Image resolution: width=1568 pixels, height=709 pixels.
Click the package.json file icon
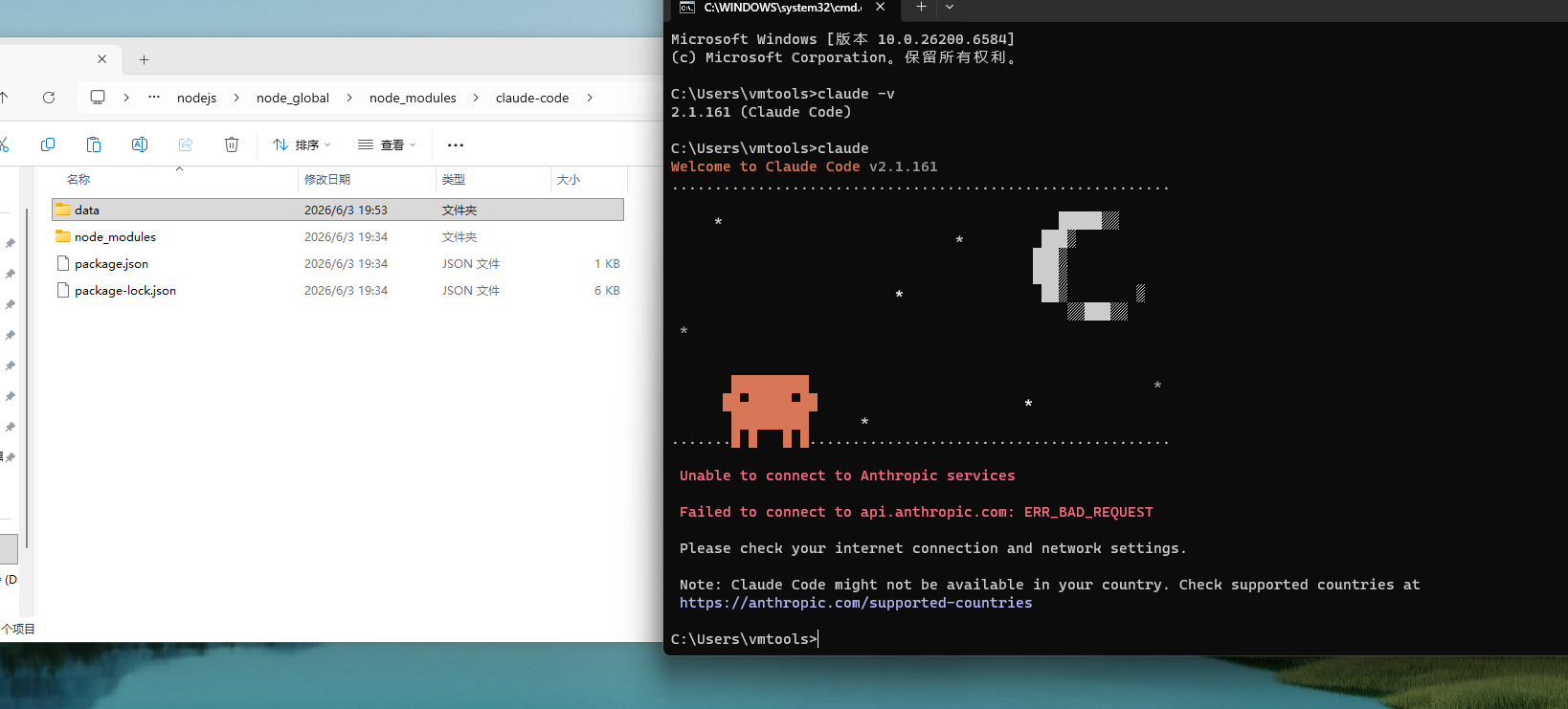point(63,263)
